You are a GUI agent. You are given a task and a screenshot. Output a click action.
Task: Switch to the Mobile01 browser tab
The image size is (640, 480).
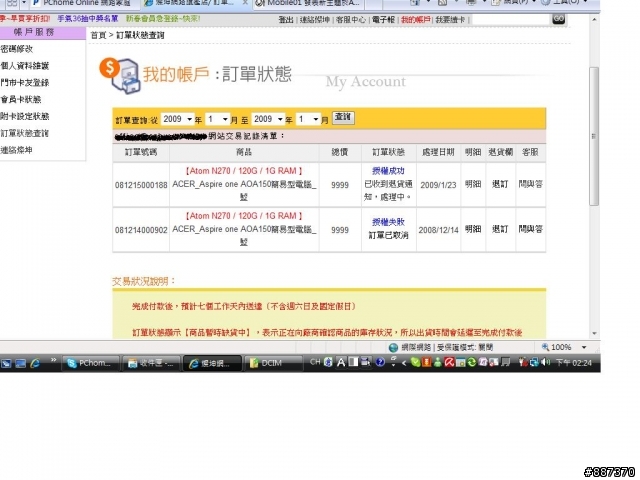(x=308, y=3)
